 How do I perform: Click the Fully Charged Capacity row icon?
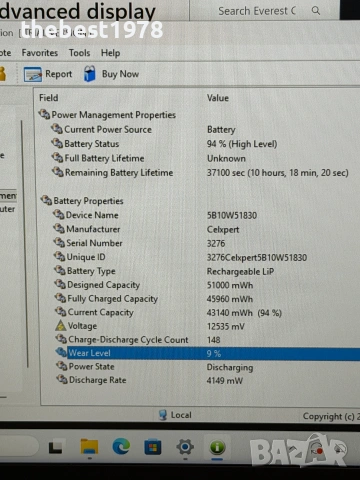click(x=60, y=298)
